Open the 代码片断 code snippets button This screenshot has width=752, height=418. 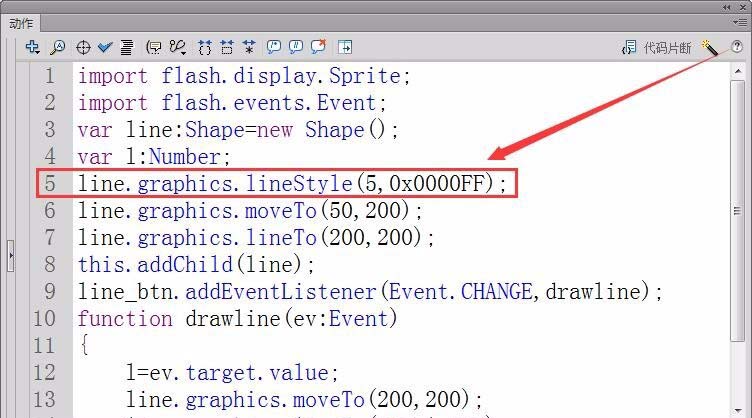[656, 47]
